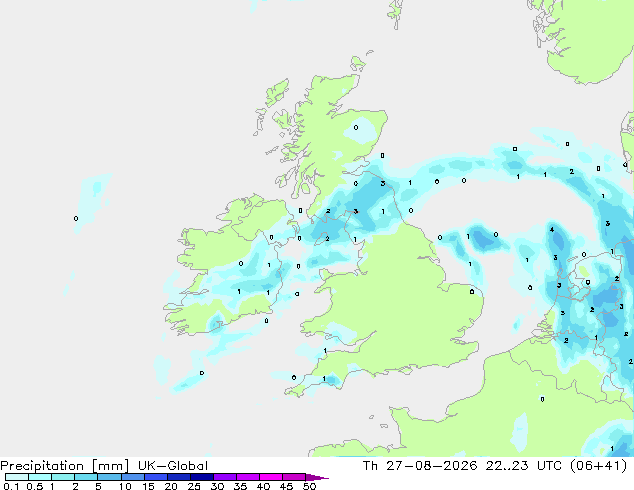Select the 30–35 mm purple legend swatch
The image size is (634, 490).
[225, 477]
